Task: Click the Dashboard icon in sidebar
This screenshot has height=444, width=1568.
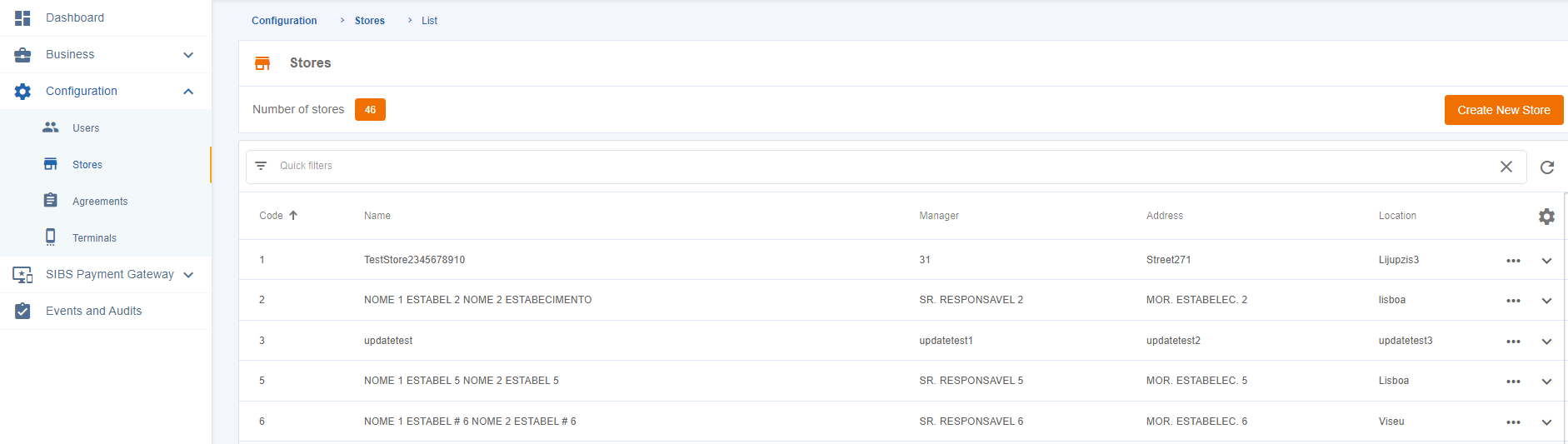Action: pyautogui.click(x=22, y=18)
